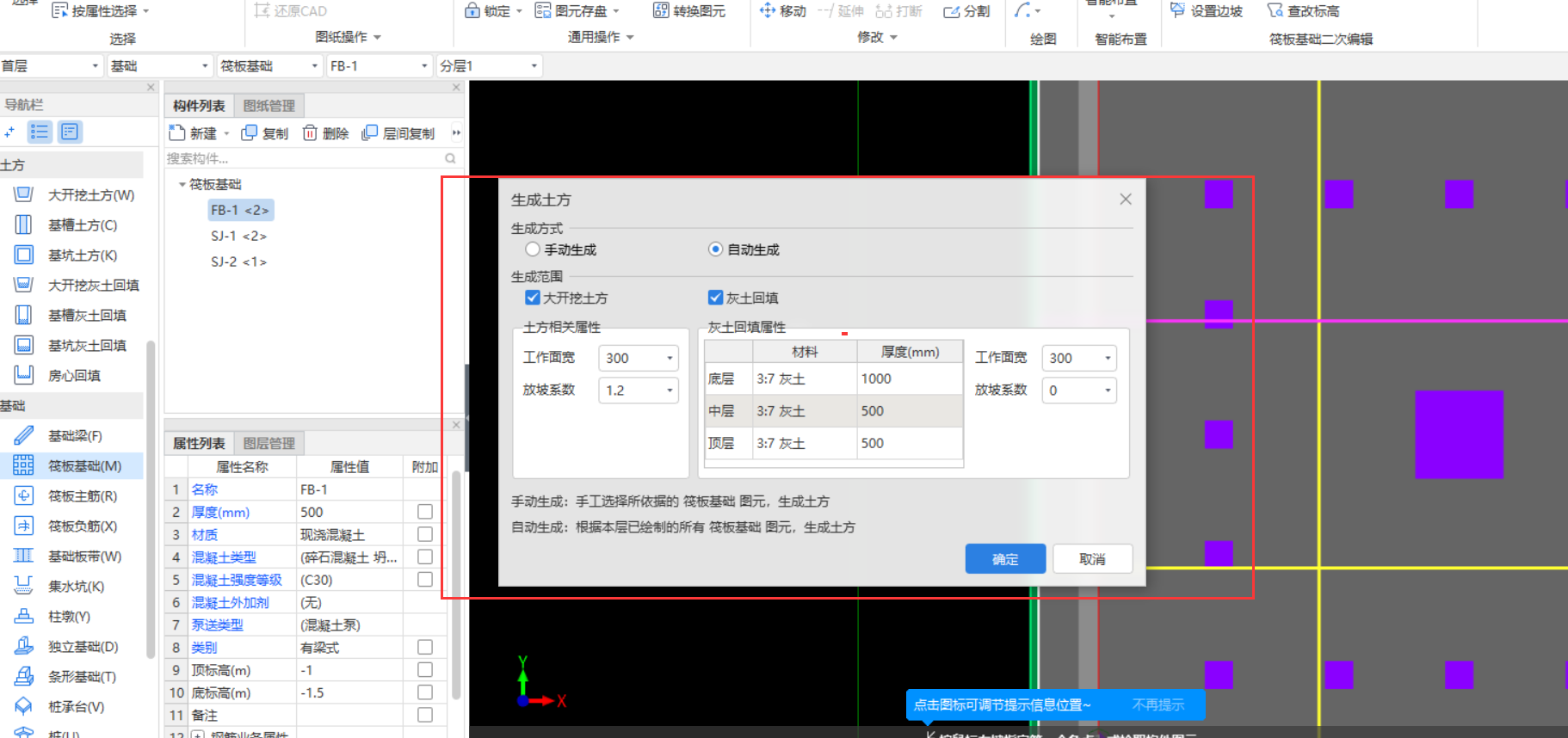Click 查改标高 tool
The width and height of the screenshot is (1568, 738).
[x=1303, y=11]
